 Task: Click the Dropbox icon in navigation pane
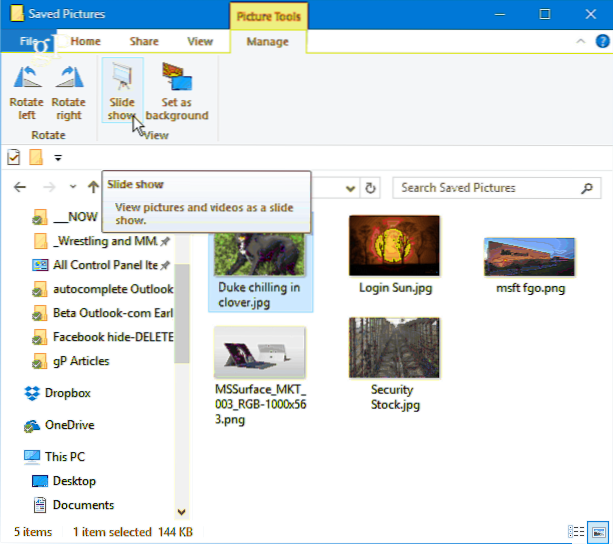pyautogui.click(x=32, y=393)
